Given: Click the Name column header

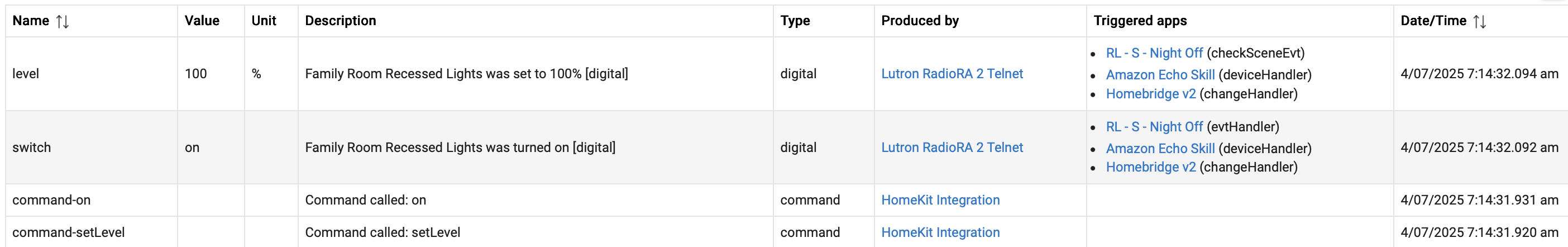Looking at the screenshot, I should [x=31, y=21].
